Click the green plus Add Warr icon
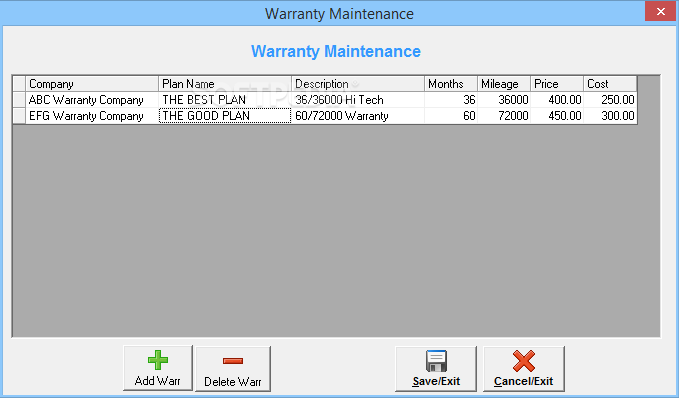 (x=158, y=360)
